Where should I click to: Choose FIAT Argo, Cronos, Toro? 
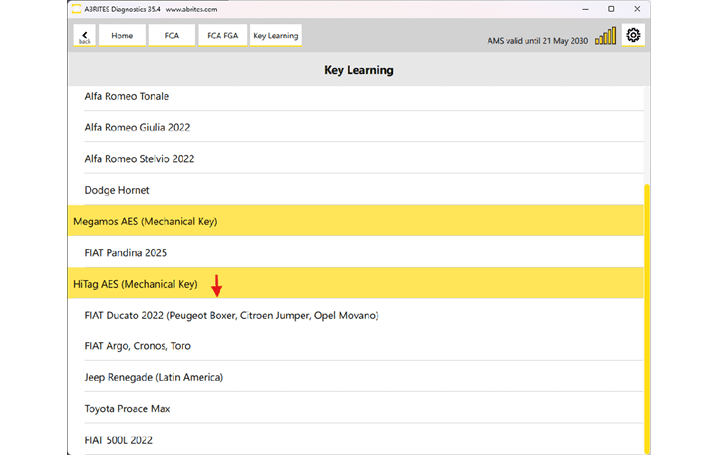(137, 346)
